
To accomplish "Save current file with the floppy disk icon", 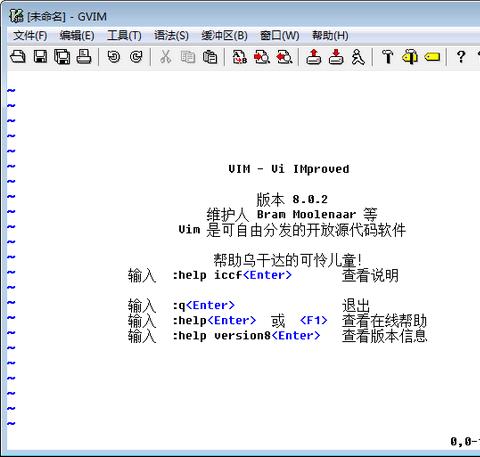I will (40, 57).
